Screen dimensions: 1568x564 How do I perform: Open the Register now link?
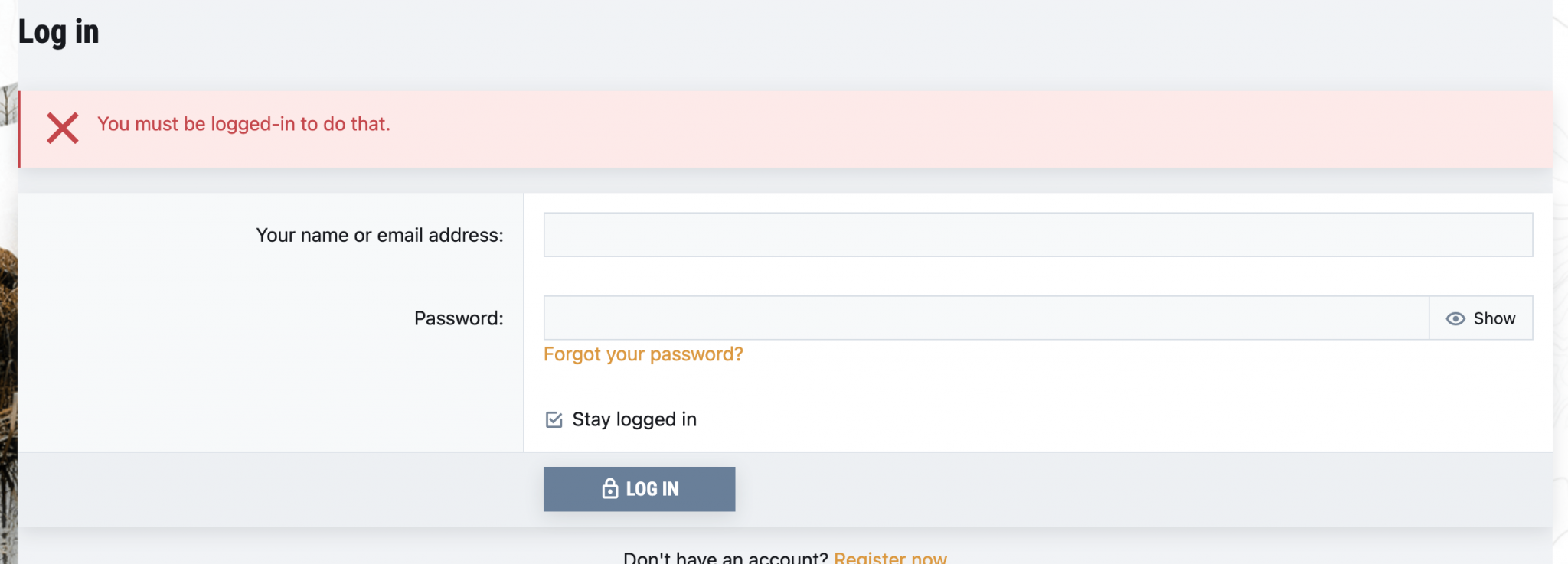[890, 557]
